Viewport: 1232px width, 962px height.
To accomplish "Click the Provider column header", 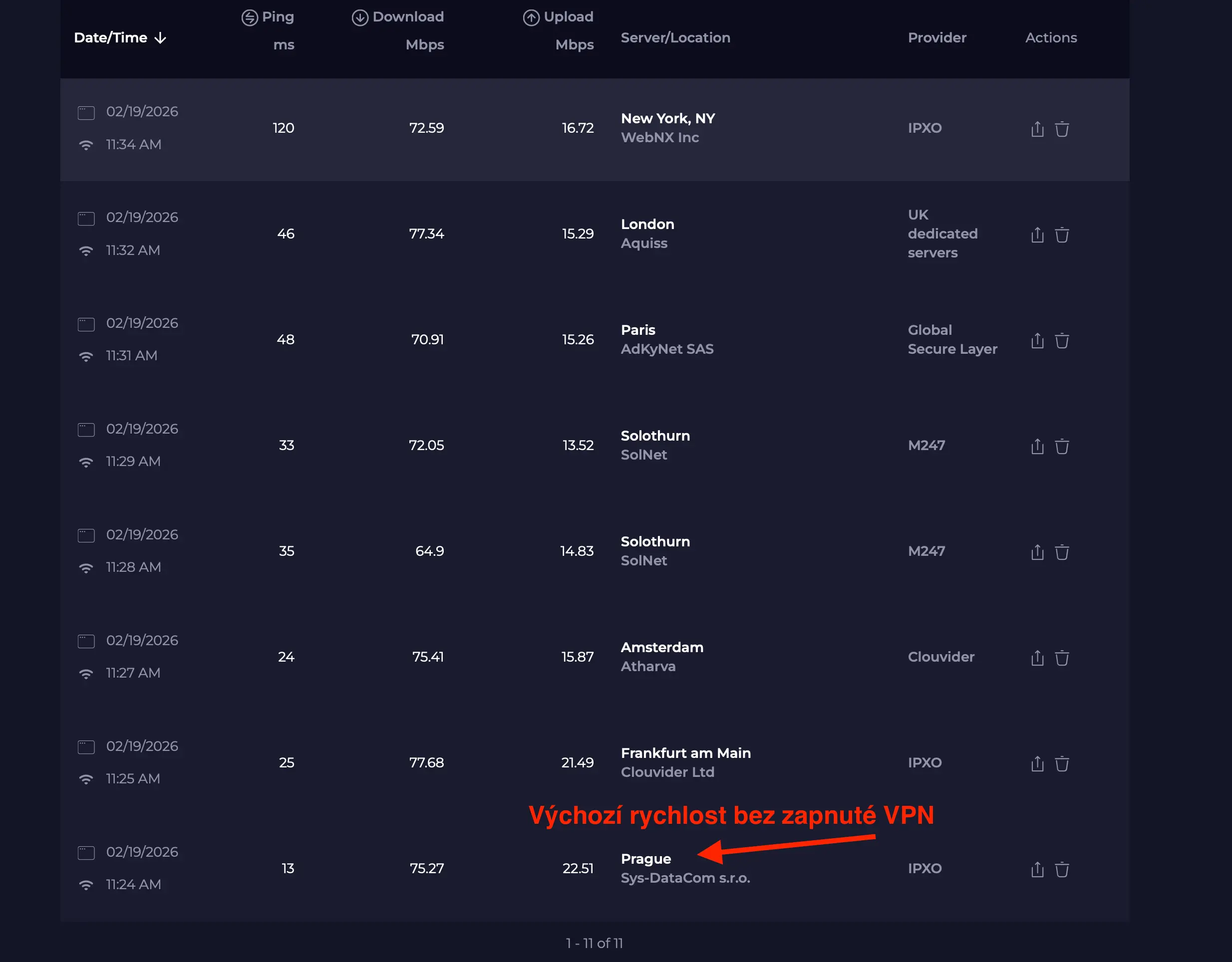I will point(936,38).
